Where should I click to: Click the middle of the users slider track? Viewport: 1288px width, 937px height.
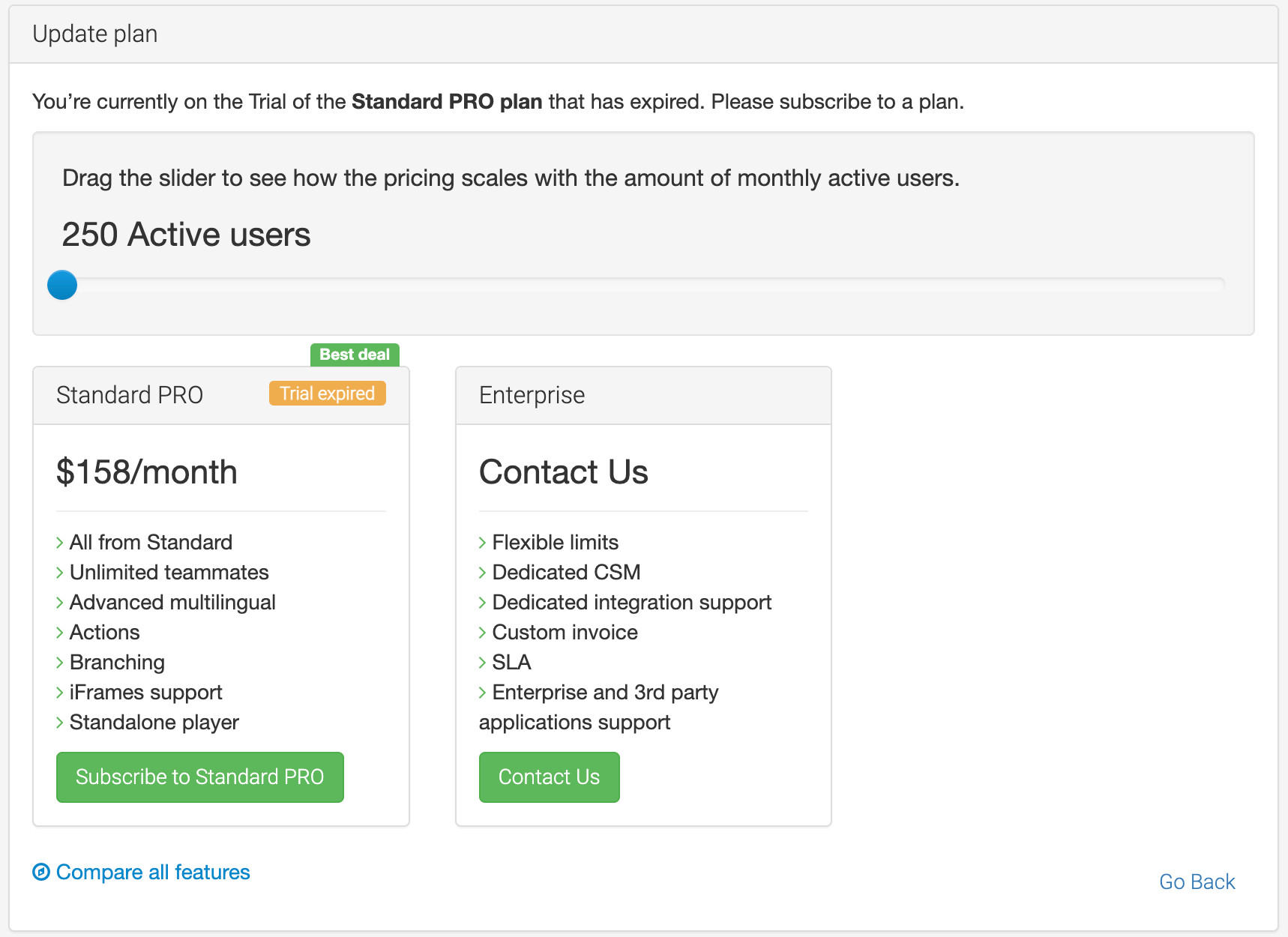(x=643, y=285)
